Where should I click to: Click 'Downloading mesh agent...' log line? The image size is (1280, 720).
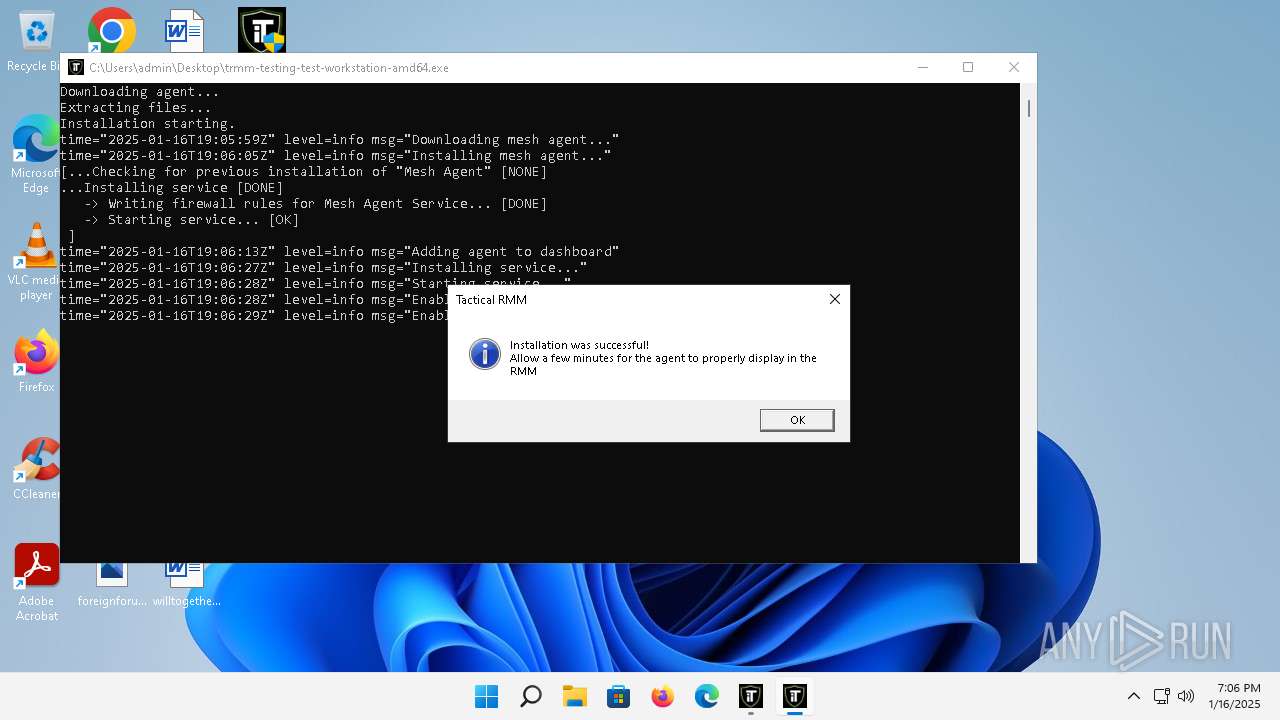pos(340,140)
